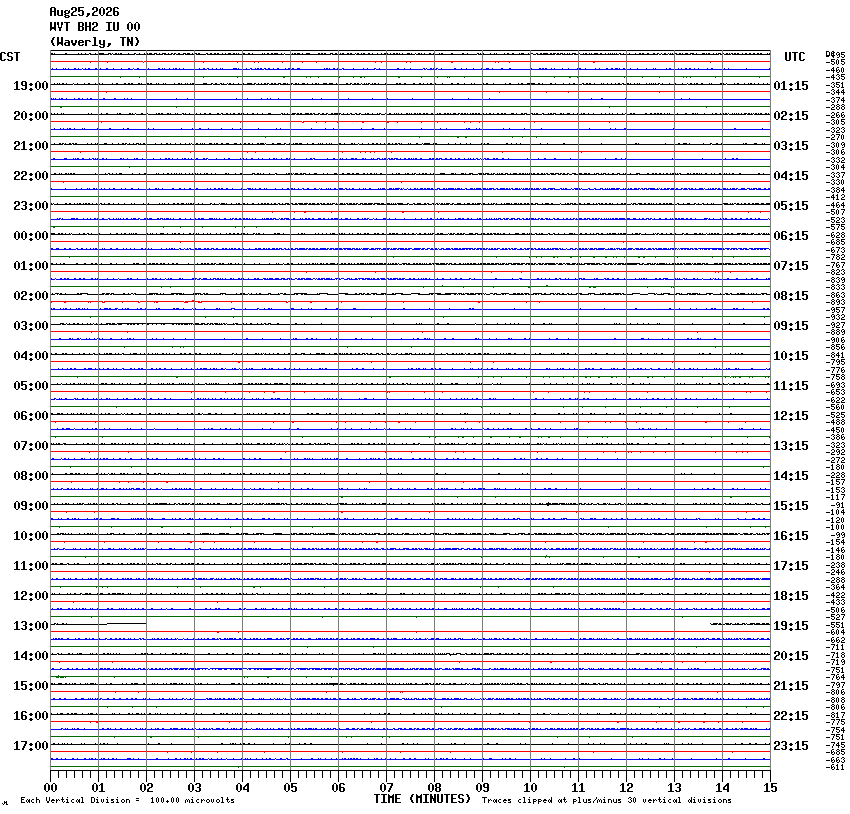The width and height of the screenshot is (850, 814).
Task: Click the CST timezone header
Action: tap(10, 57)
